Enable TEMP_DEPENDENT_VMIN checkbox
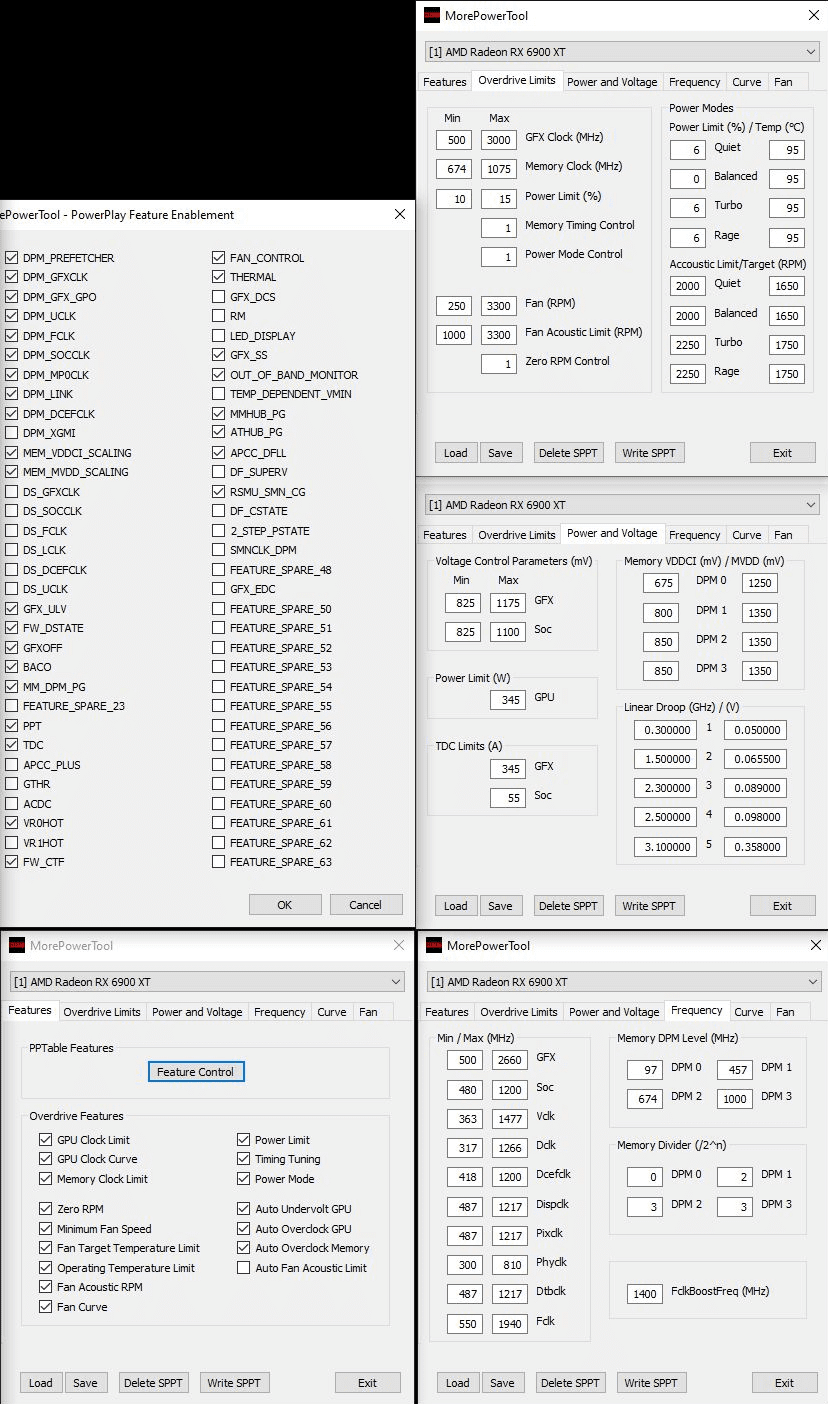The width and height of the screenshot is (828, 1404). [219, 394]
